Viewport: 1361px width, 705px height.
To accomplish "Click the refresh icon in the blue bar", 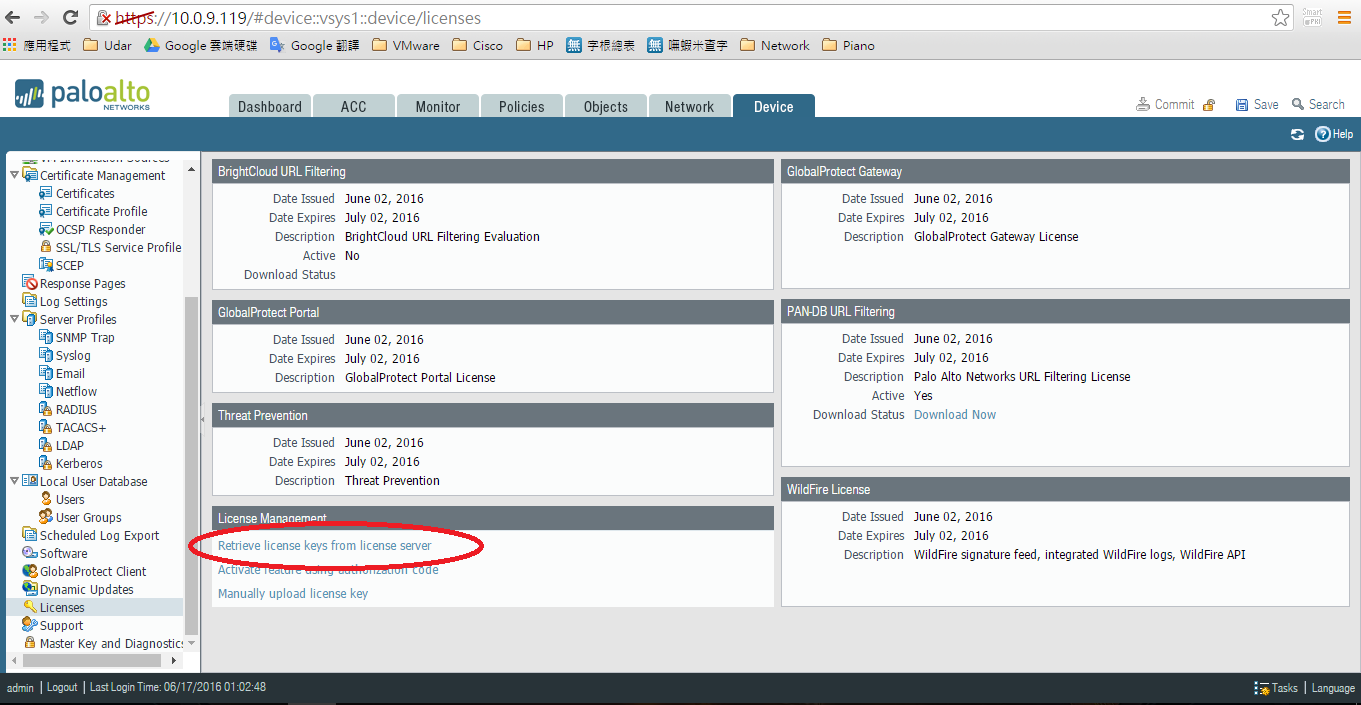I will click(1297, 134).
